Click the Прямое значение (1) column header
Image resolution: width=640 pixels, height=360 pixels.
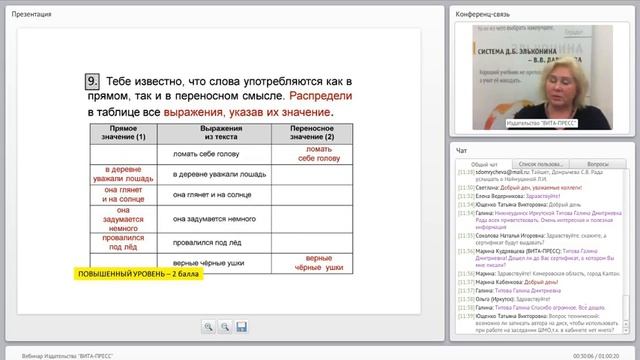pyautogui.click(x=124, y=133)
